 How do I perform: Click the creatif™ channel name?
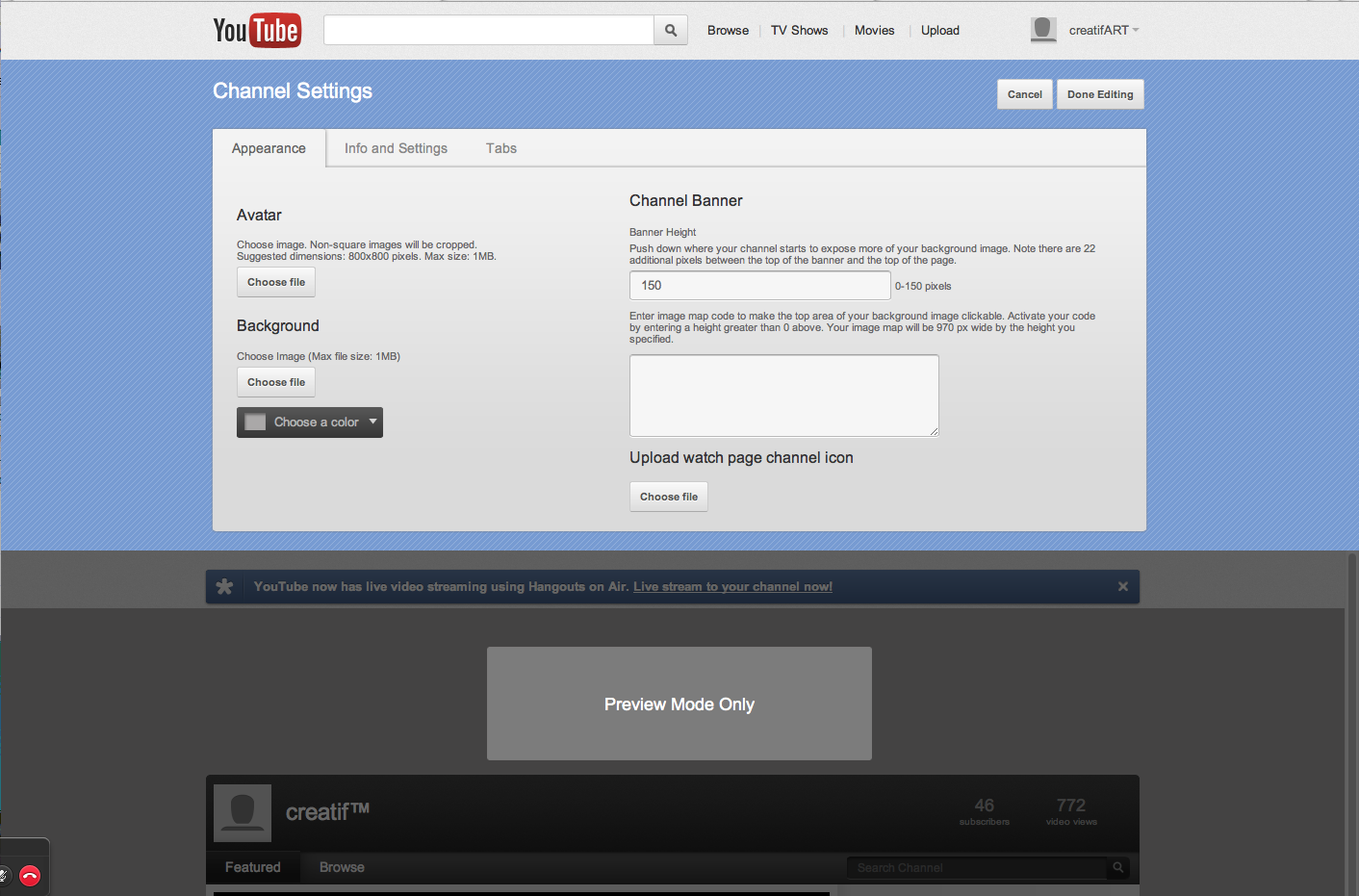[x=327, y=811]
